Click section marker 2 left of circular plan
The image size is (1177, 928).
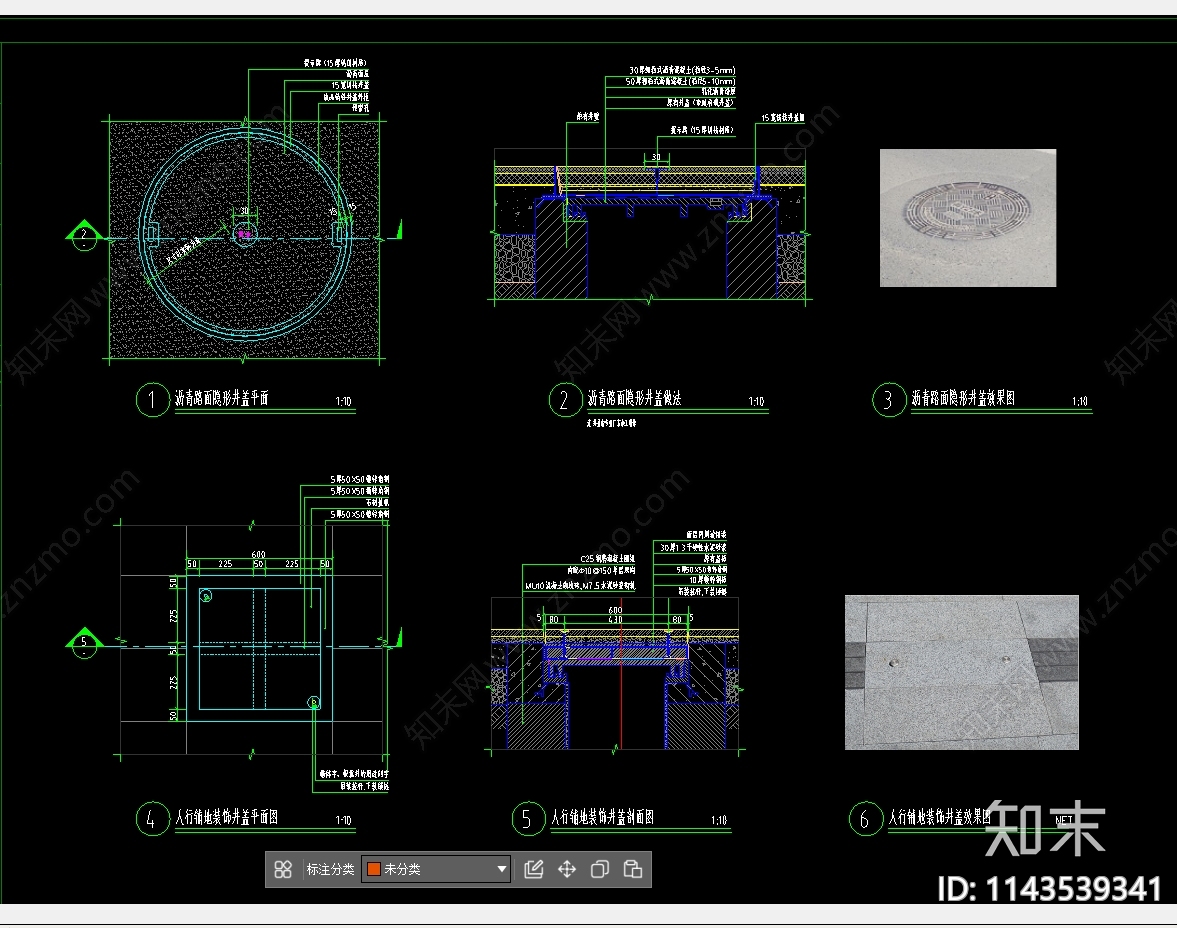[x=84, y=237]
